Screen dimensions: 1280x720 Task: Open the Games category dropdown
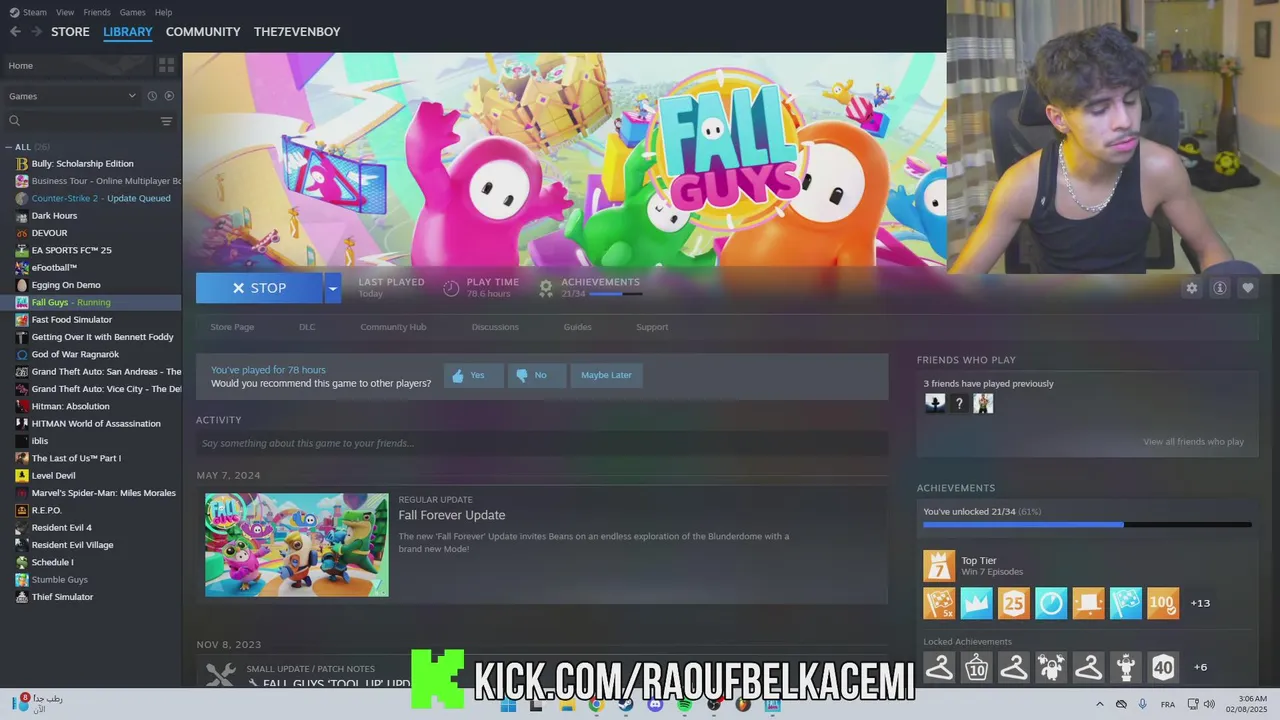[x=71, y=96]
